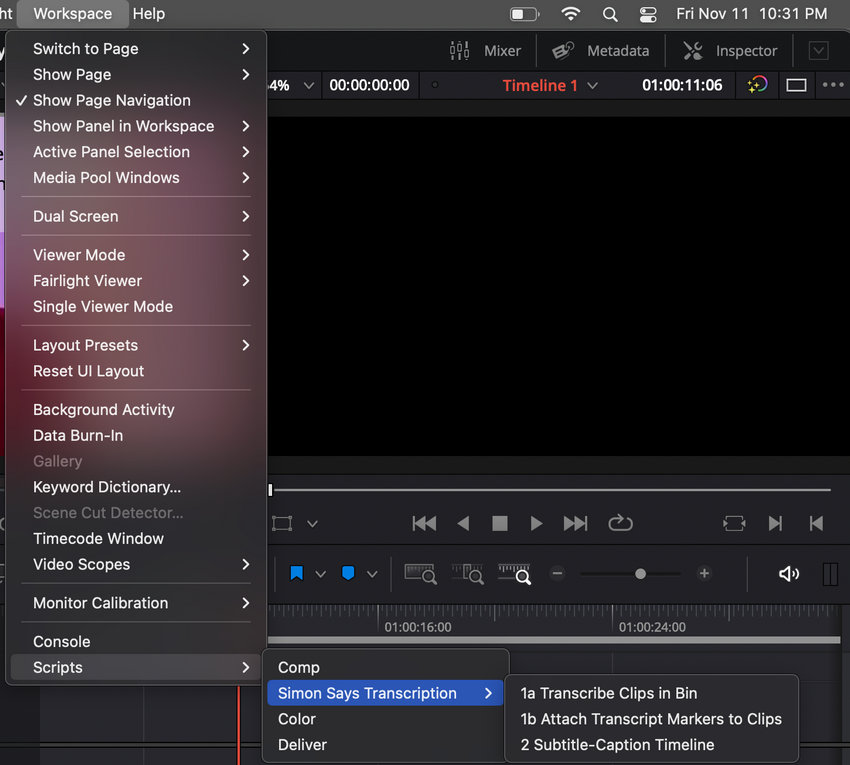Image resolution: width=850 pixels, height=765 pixels.
Task: Open the viewer three-dot options menu
Action: click(833, 85)
